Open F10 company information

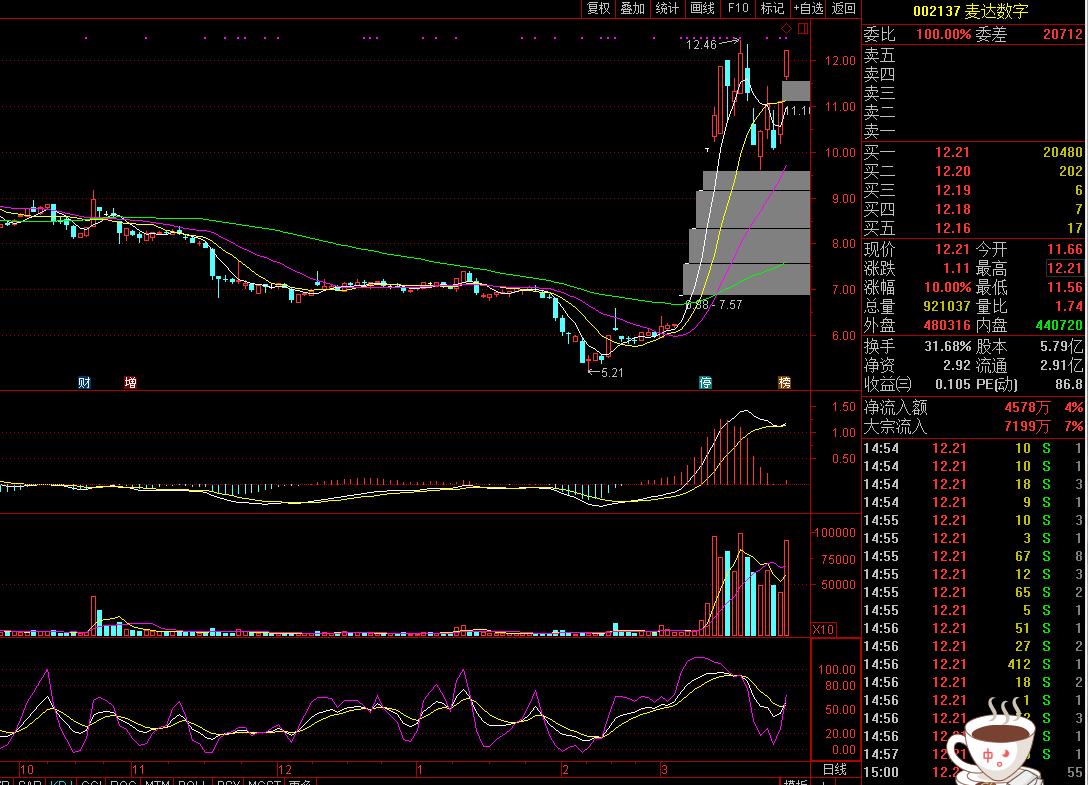(738, 8)
